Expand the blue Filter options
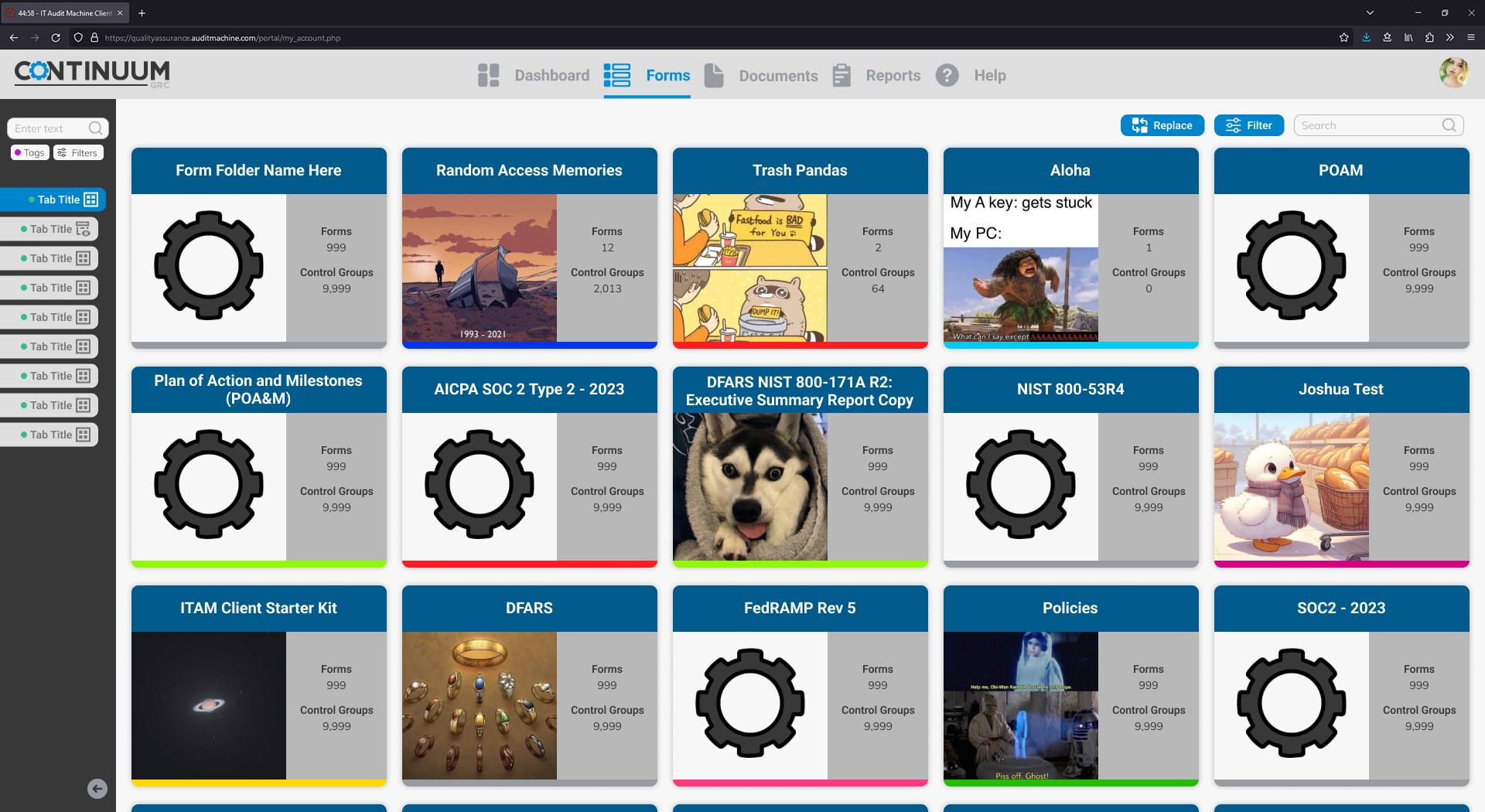The height and width of the screenshot is (812, 1485). 1248,125
